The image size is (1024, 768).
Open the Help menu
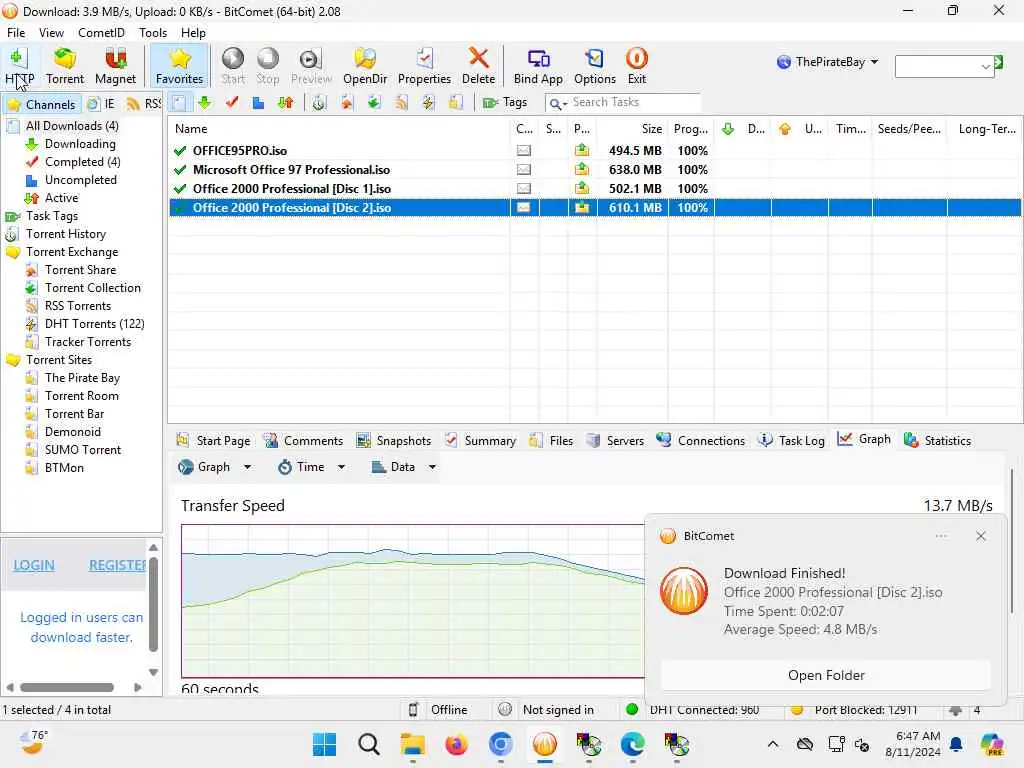tap(193, 33)
